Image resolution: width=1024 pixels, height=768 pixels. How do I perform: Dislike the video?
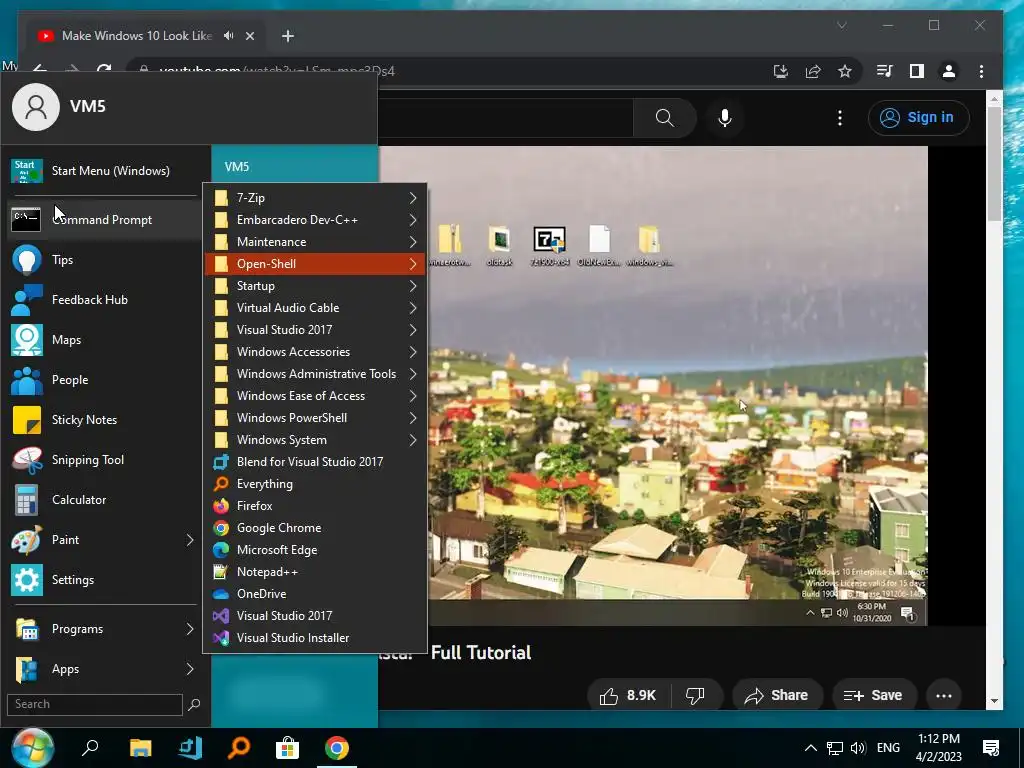(696, 696)
